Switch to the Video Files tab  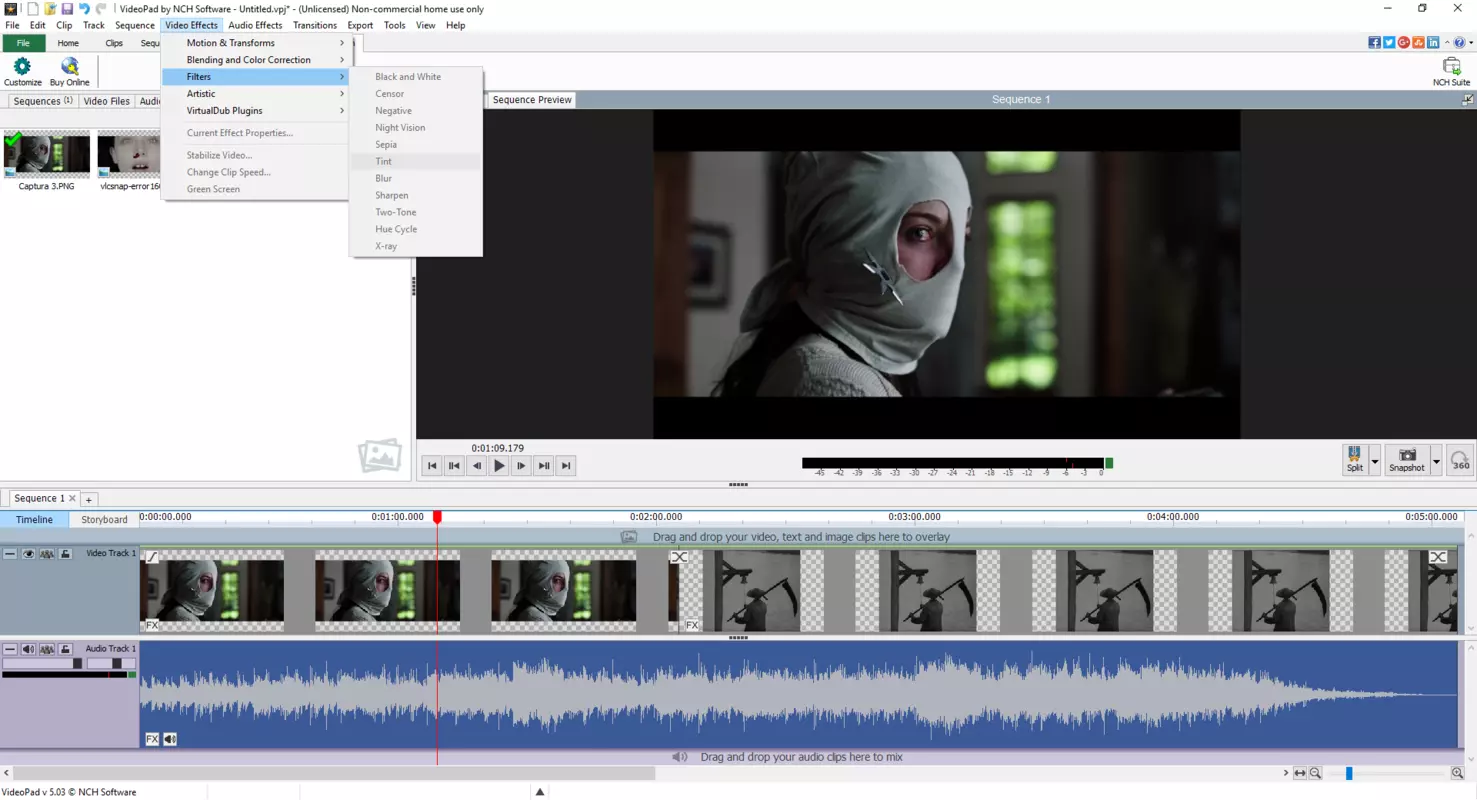pos(106,101)
